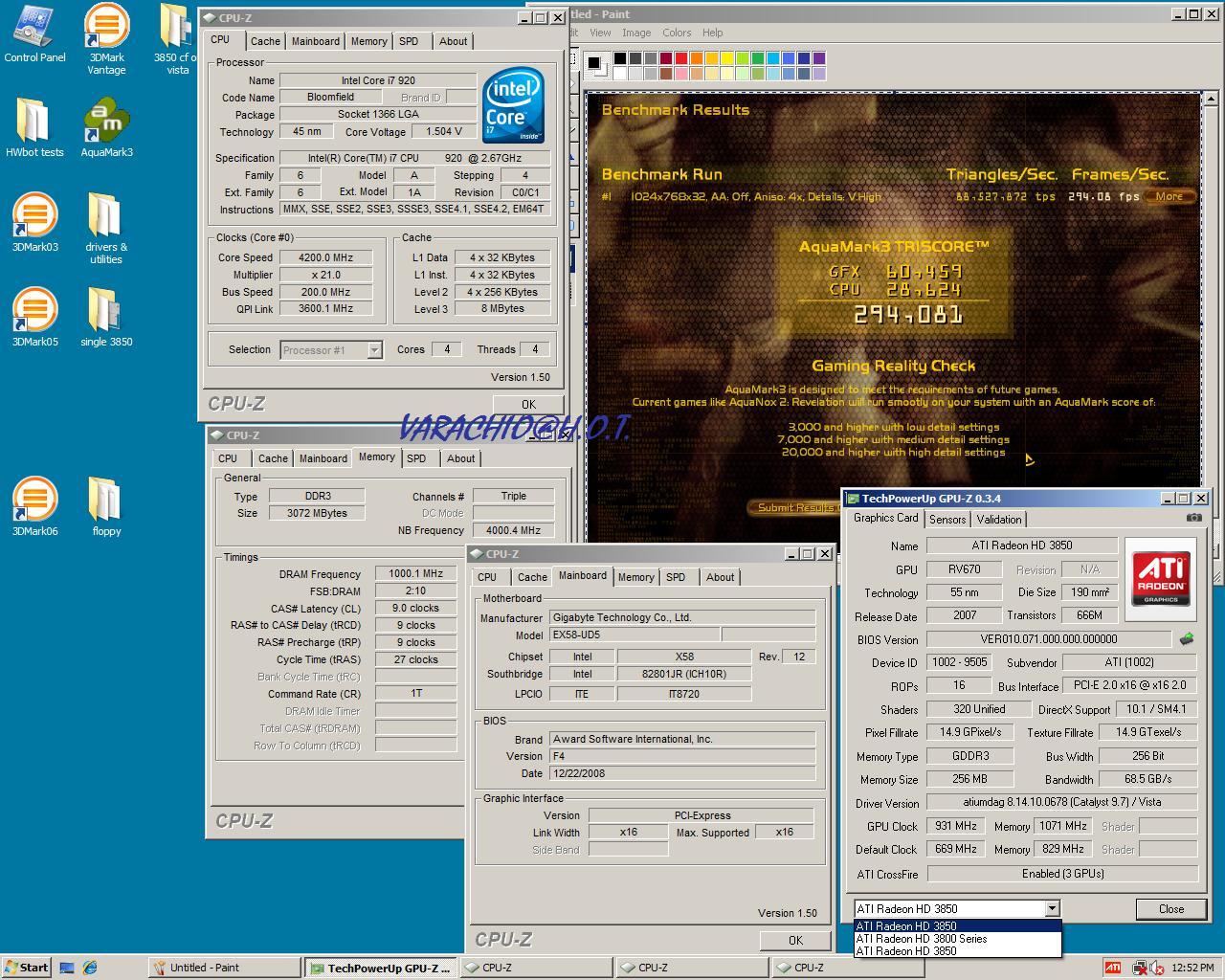Open About tab in top CPU-Z window

pyautogui.click(x=454, y=41)
